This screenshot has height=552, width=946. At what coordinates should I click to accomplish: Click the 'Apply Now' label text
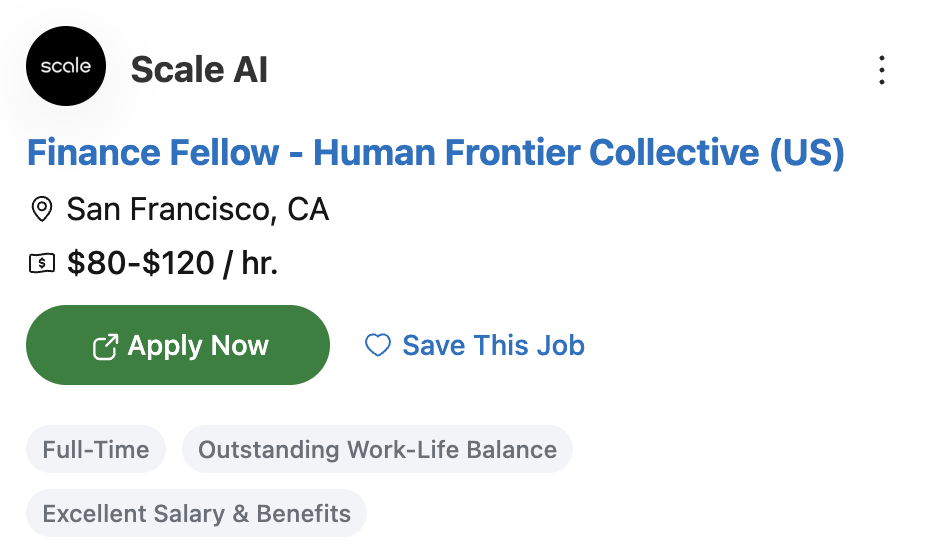(198, 346)
